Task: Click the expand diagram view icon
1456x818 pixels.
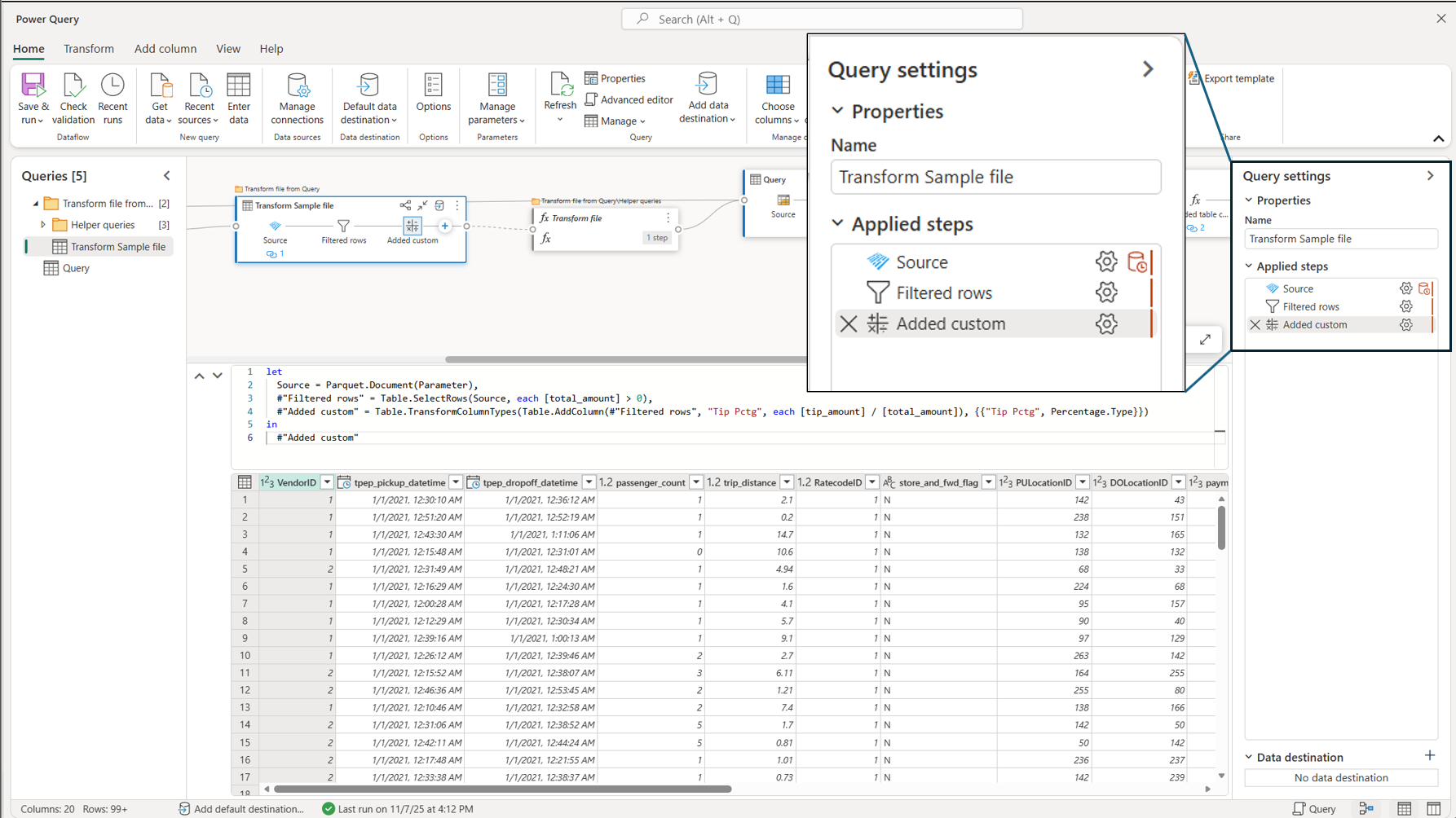Action: point(1205,340)
